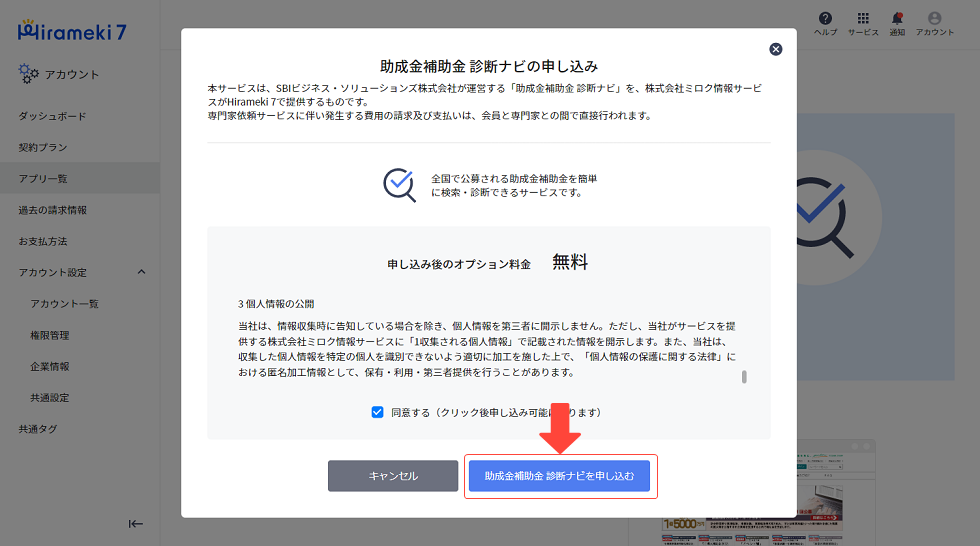Viewport: 980px width, 546px height.
Task: Click the 3 個人情報の公開 heading text
Action: tap(276, 304)
